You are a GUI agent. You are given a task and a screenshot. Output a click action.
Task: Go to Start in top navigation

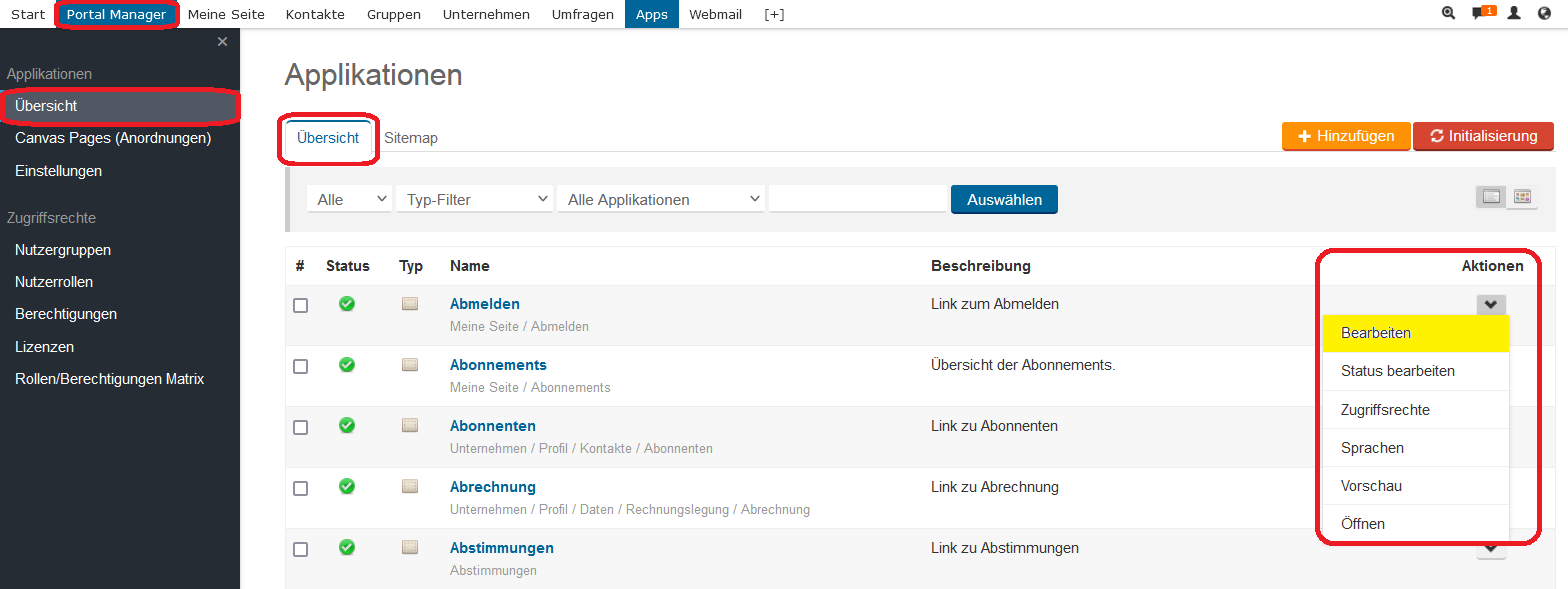click(28, 14)
